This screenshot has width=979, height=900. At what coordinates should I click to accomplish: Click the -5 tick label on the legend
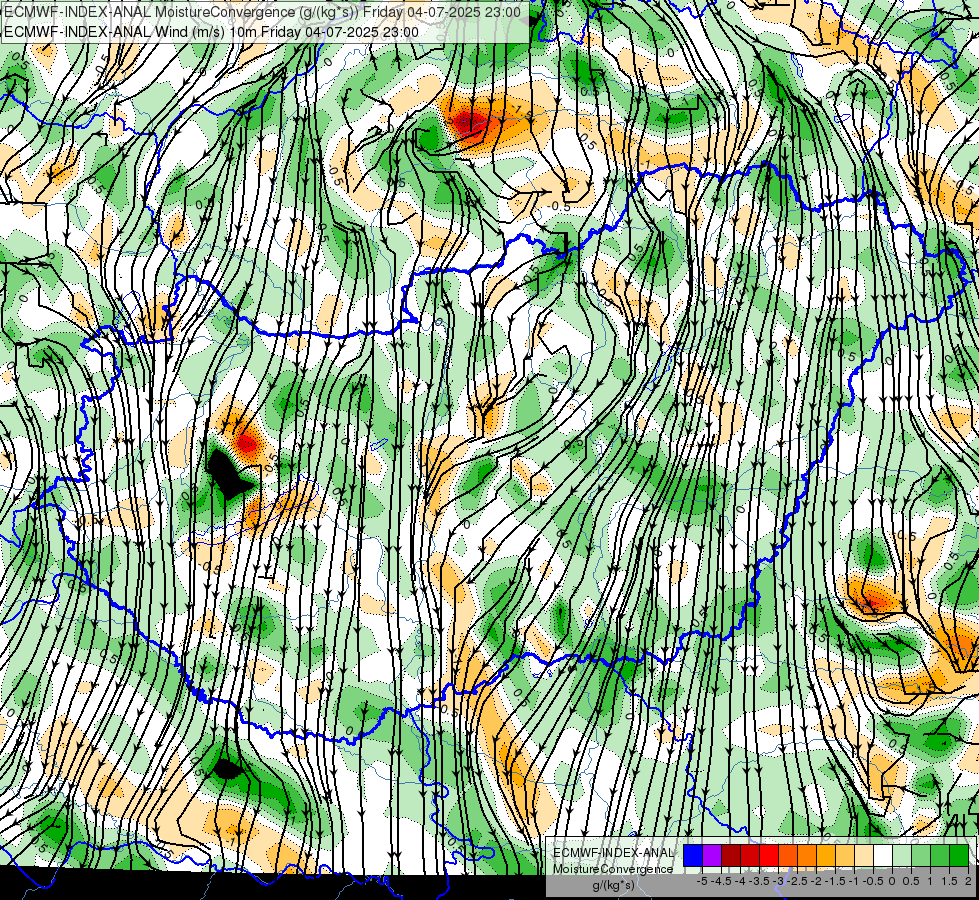(702, 881)
